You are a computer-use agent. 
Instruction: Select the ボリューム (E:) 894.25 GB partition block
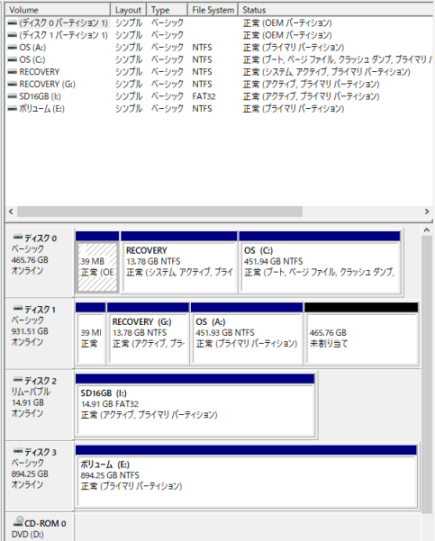point(246,476)
